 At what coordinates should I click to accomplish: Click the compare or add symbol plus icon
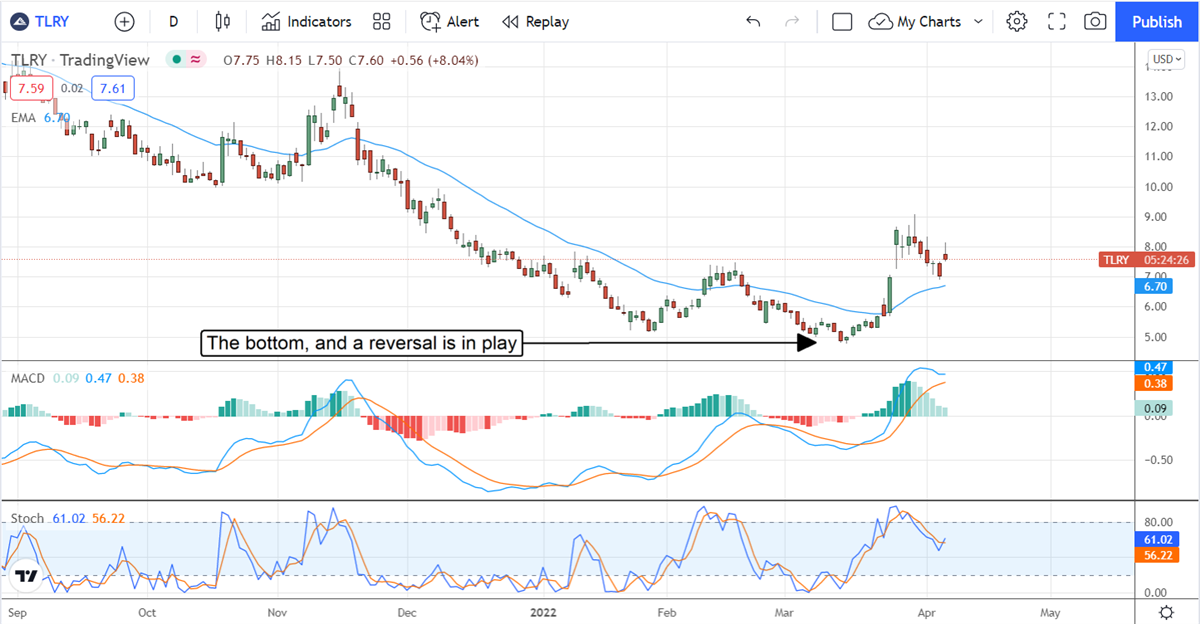(x=124, y=21)
